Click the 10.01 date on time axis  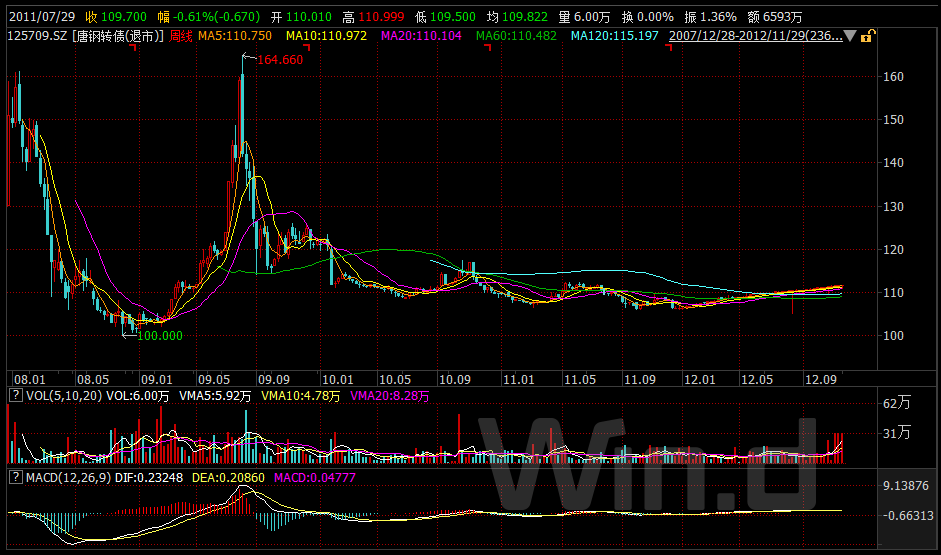pos(339,380)
